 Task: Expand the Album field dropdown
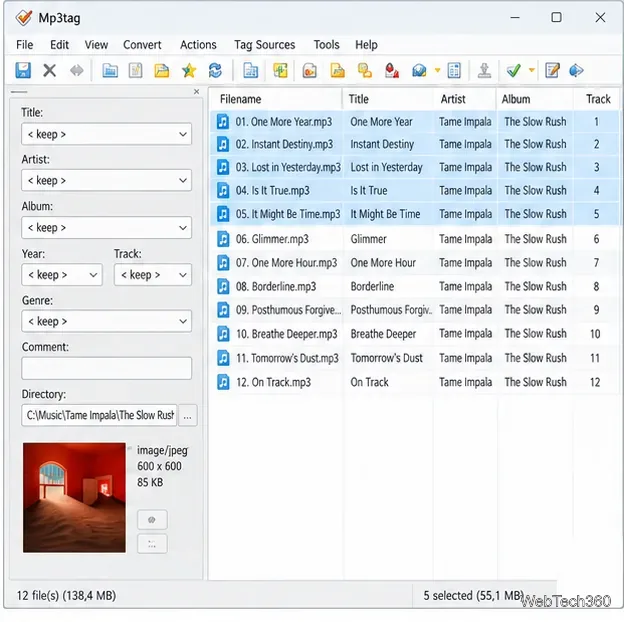(183, 228)
